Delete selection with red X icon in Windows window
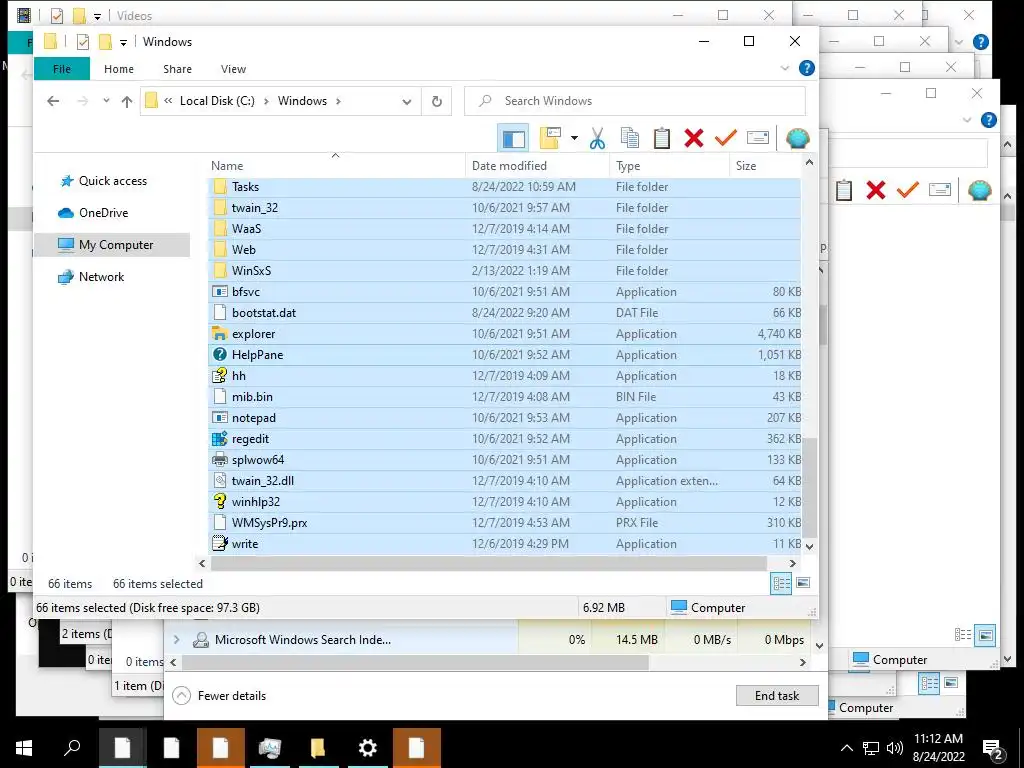The height and width of the screenshot is (768, 1024). tap(694, 138)
